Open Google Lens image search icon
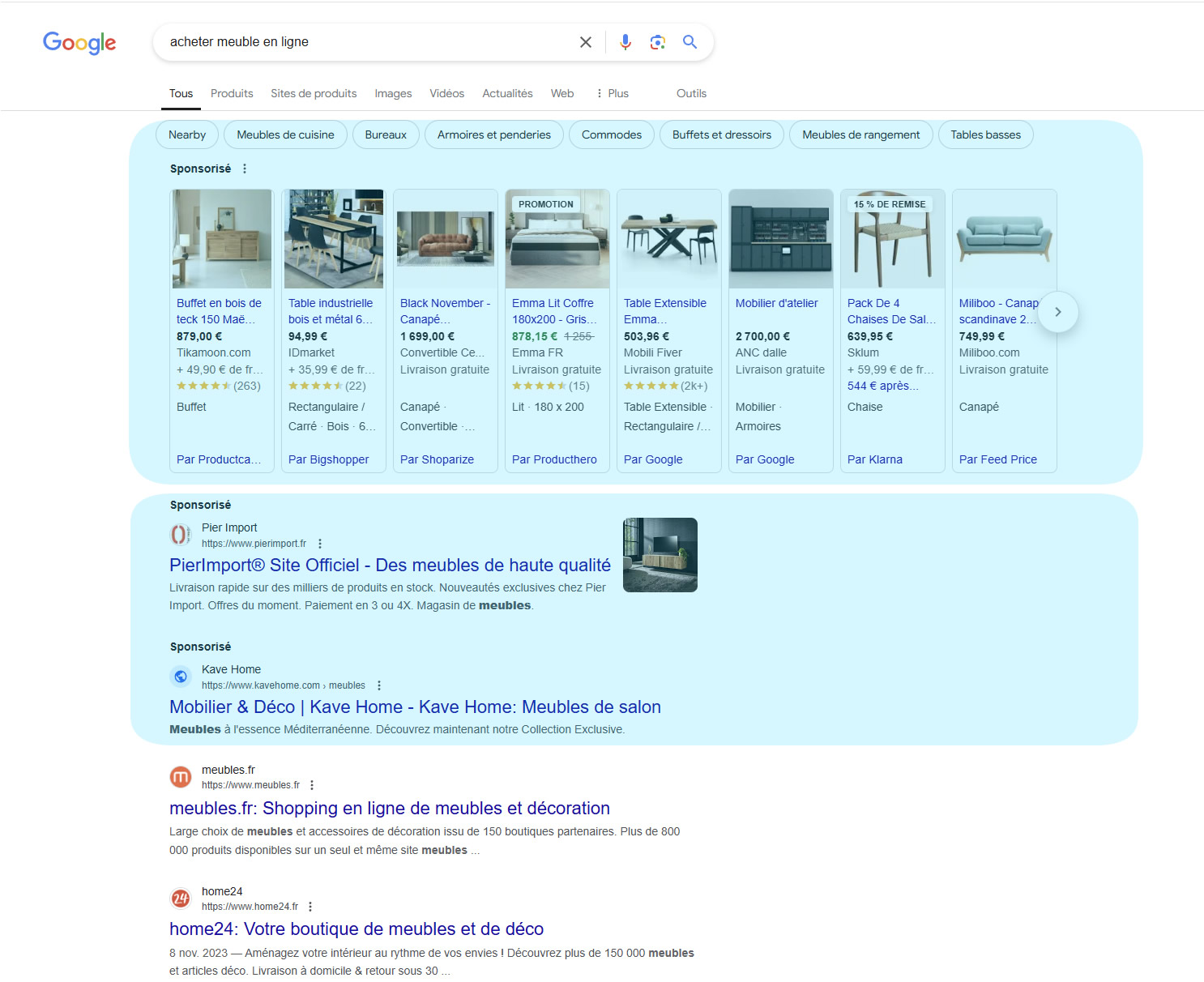 [658, 42]
